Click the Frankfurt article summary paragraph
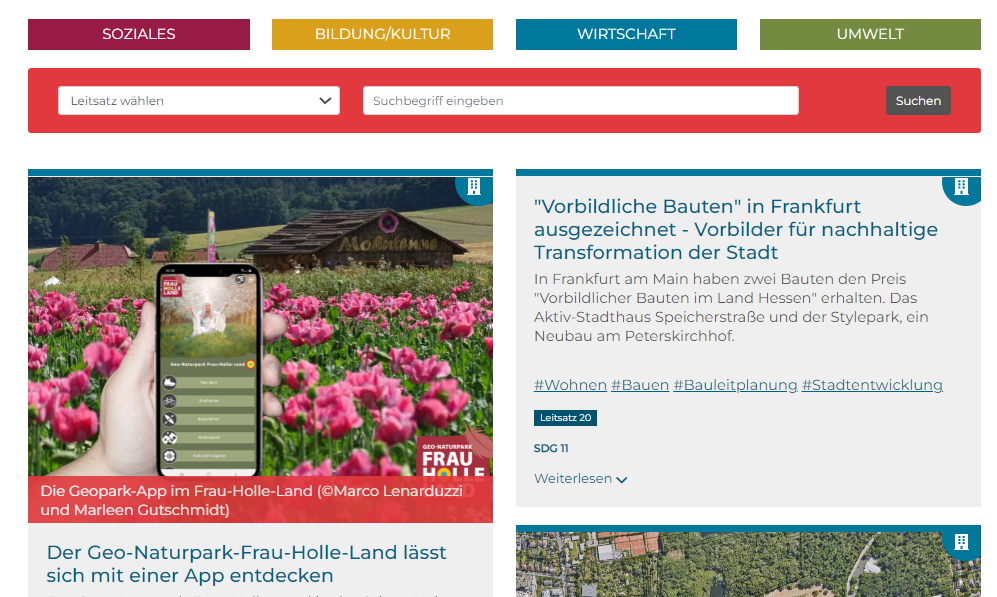The height and width of the screenshot is (597, 997). [731, 308]
